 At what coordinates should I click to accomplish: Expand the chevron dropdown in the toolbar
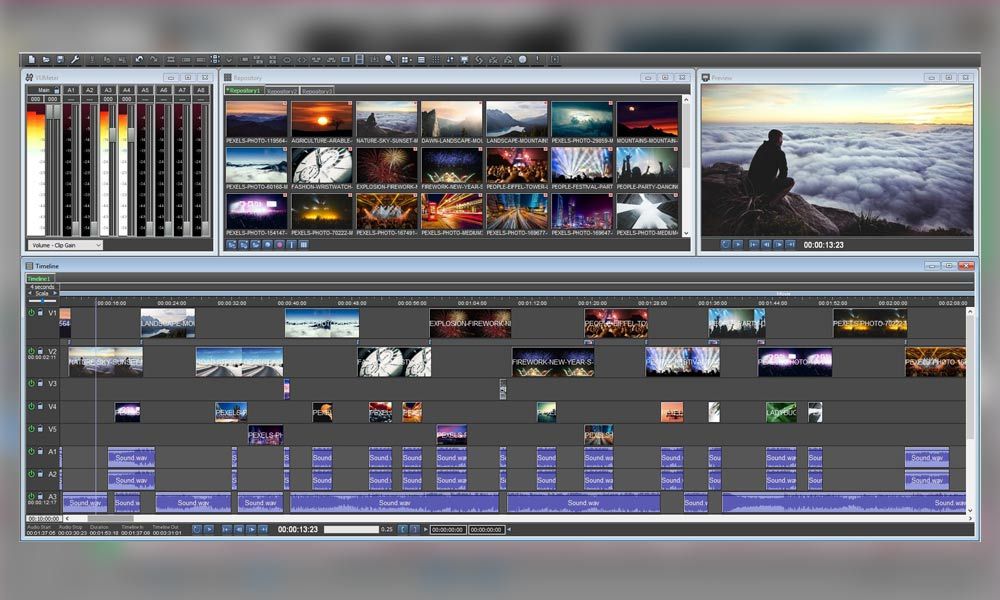229,60
